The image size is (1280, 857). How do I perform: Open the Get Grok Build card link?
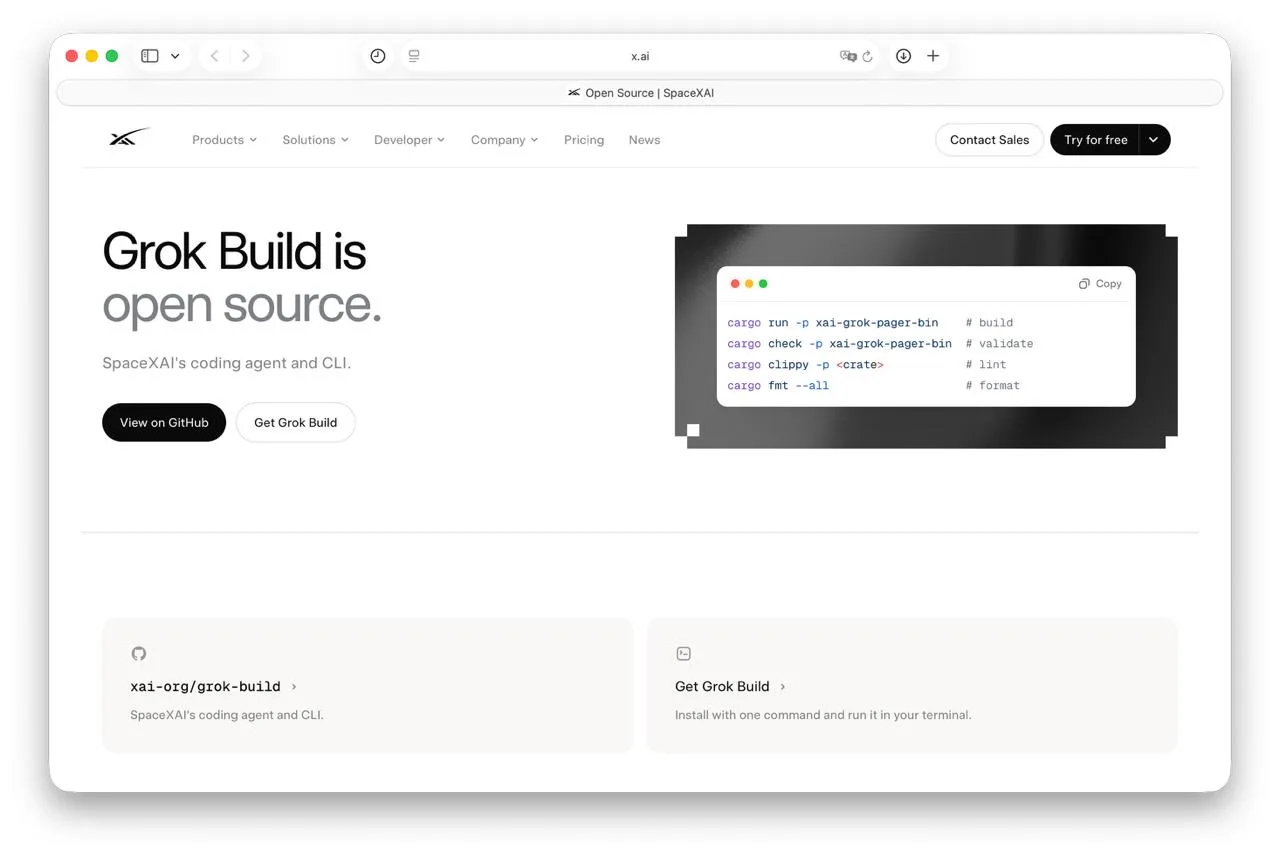[x=730, y=686]
